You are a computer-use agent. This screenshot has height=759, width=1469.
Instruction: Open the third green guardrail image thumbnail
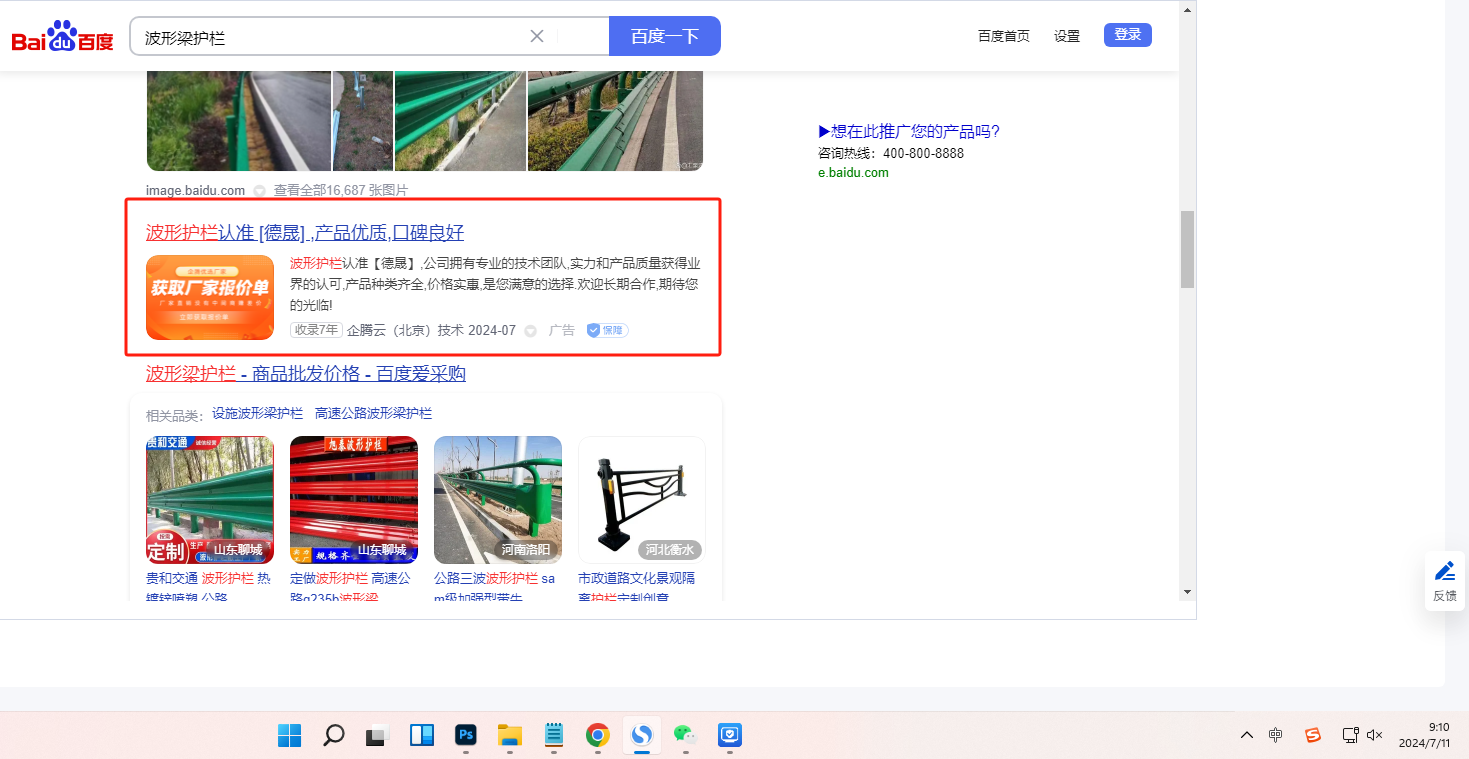coord(460,121)
